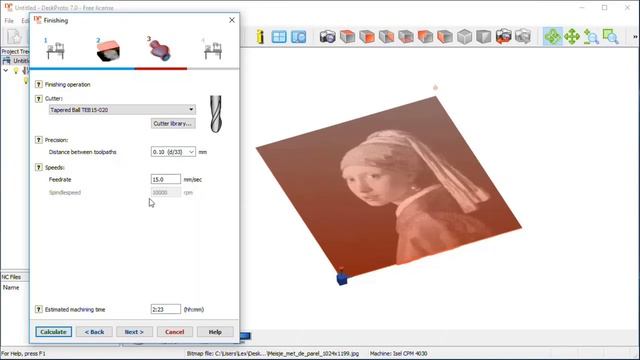Click the Name column header

11,287
